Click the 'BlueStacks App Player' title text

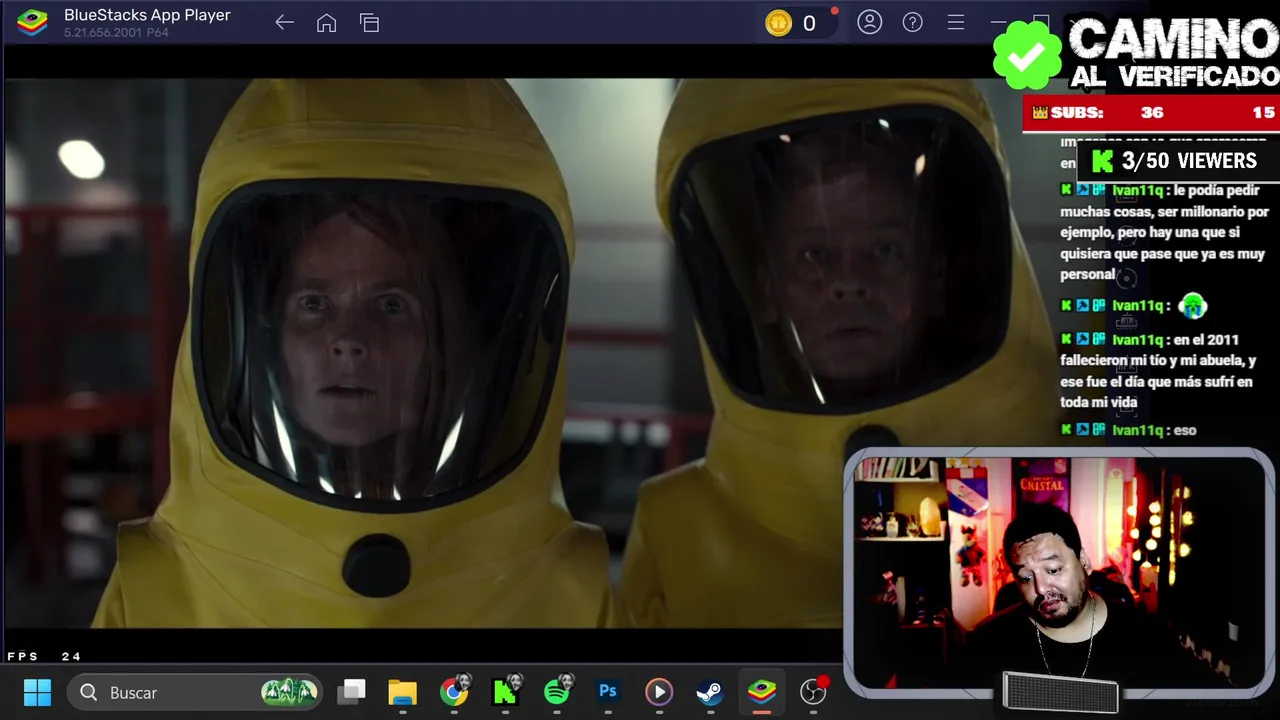point(147,15)
